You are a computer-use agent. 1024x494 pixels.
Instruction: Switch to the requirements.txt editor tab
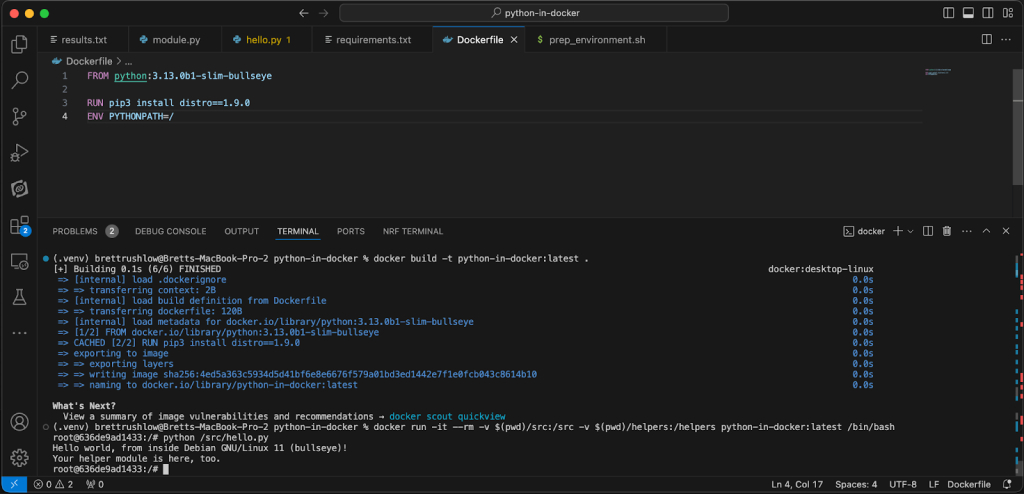point(373,40)
